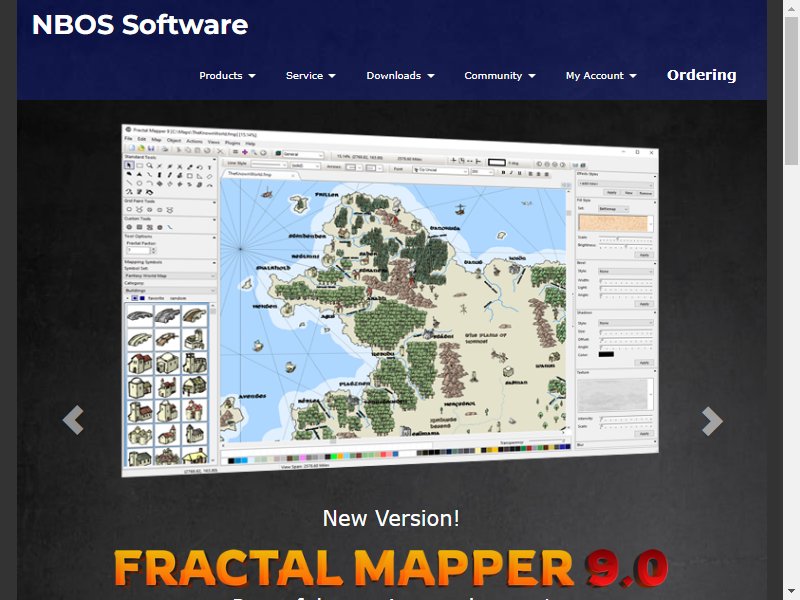Click the 'FRACTAL MAPPER 9.0' heading
Screen dimensions: 800x600
(391, 567)
